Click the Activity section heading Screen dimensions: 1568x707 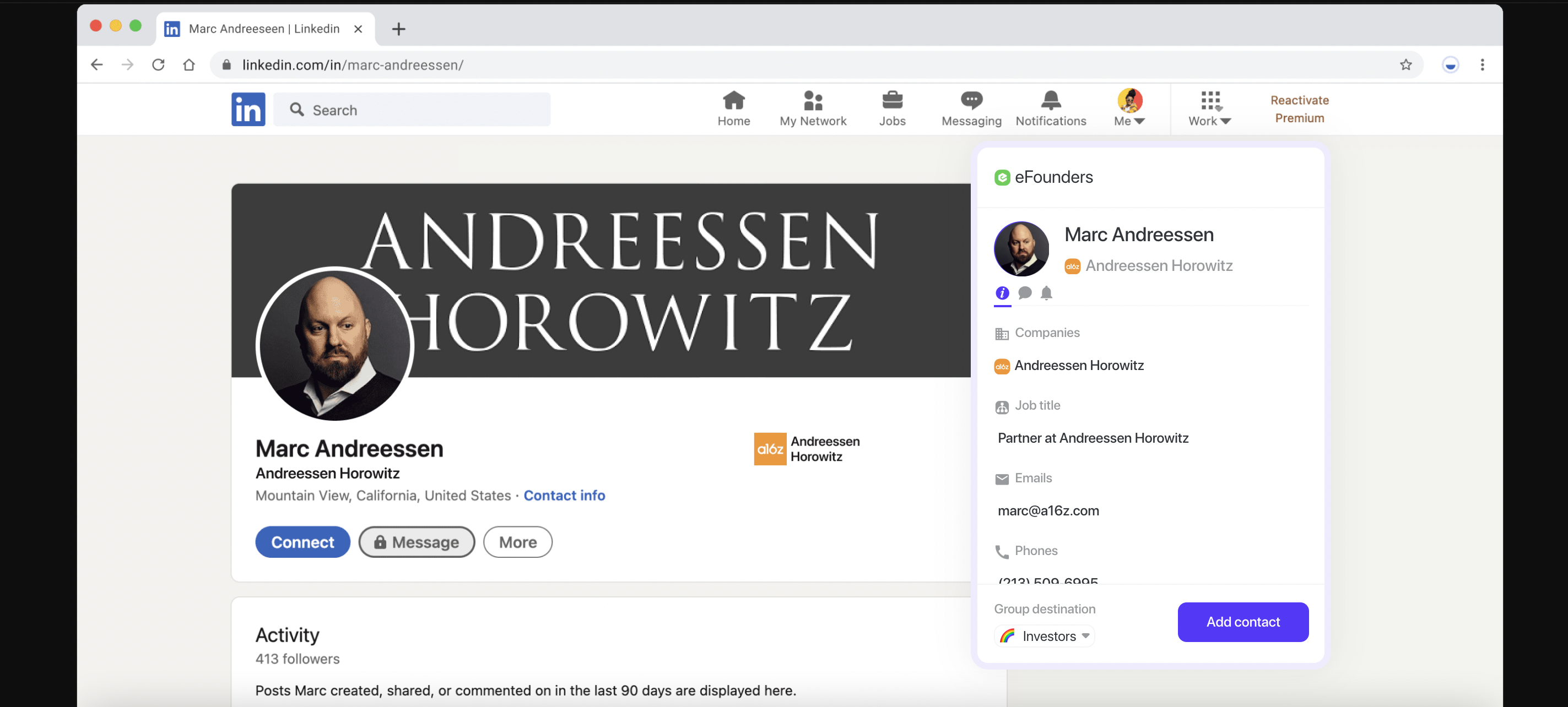[x=287, y=635]
